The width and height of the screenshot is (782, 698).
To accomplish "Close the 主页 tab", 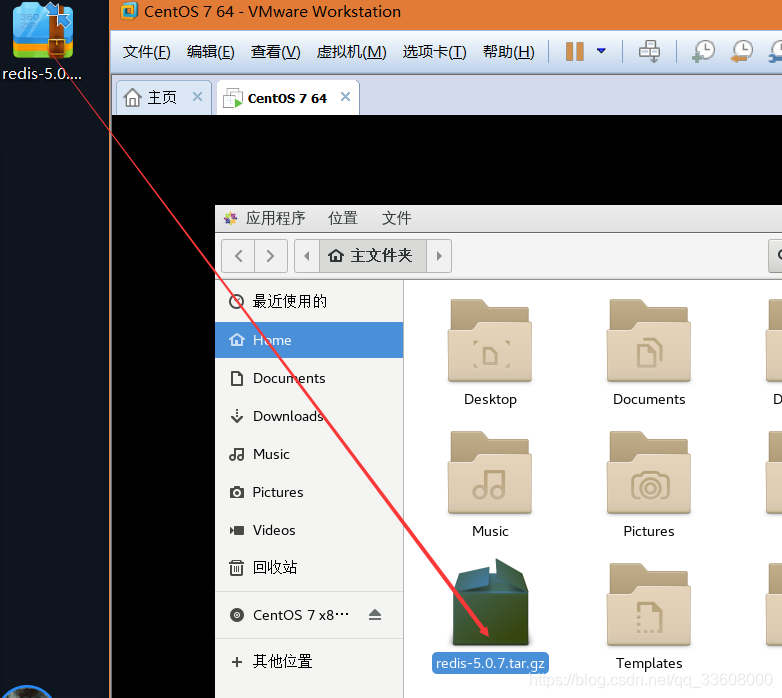I will click(x=197, y=97).
